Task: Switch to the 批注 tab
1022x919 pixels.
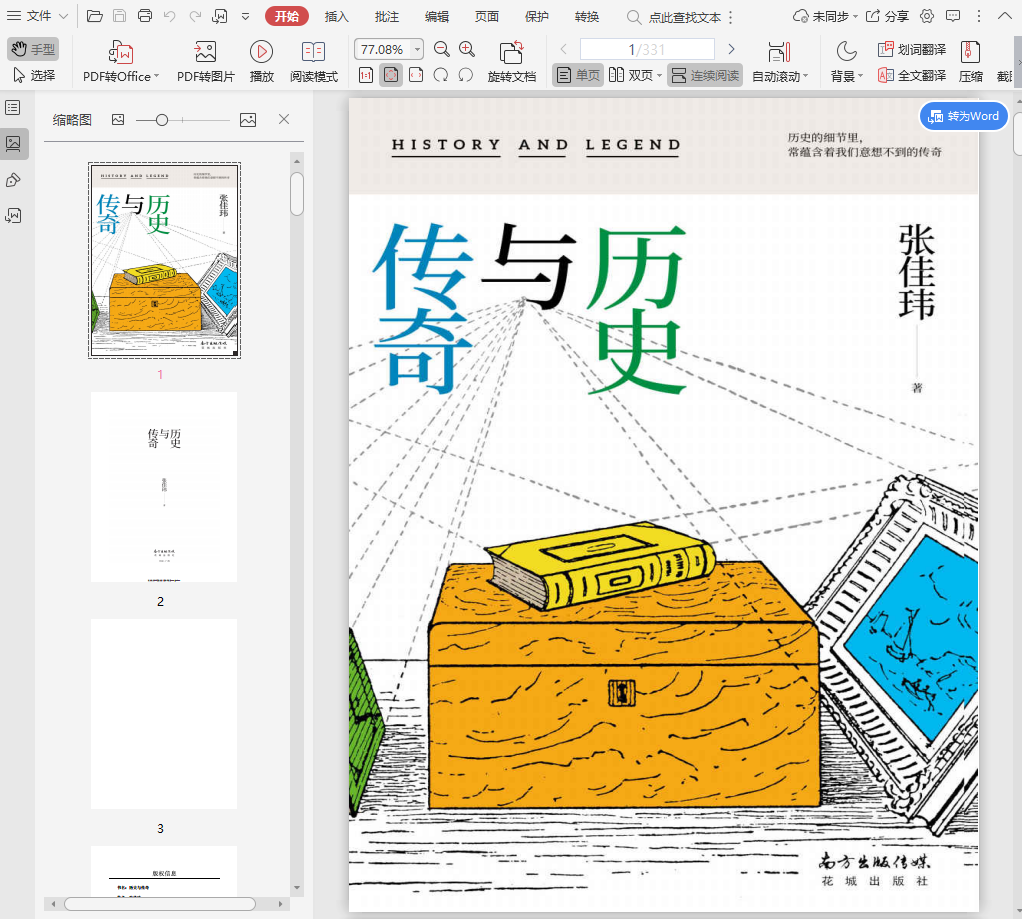Action: 387,17
